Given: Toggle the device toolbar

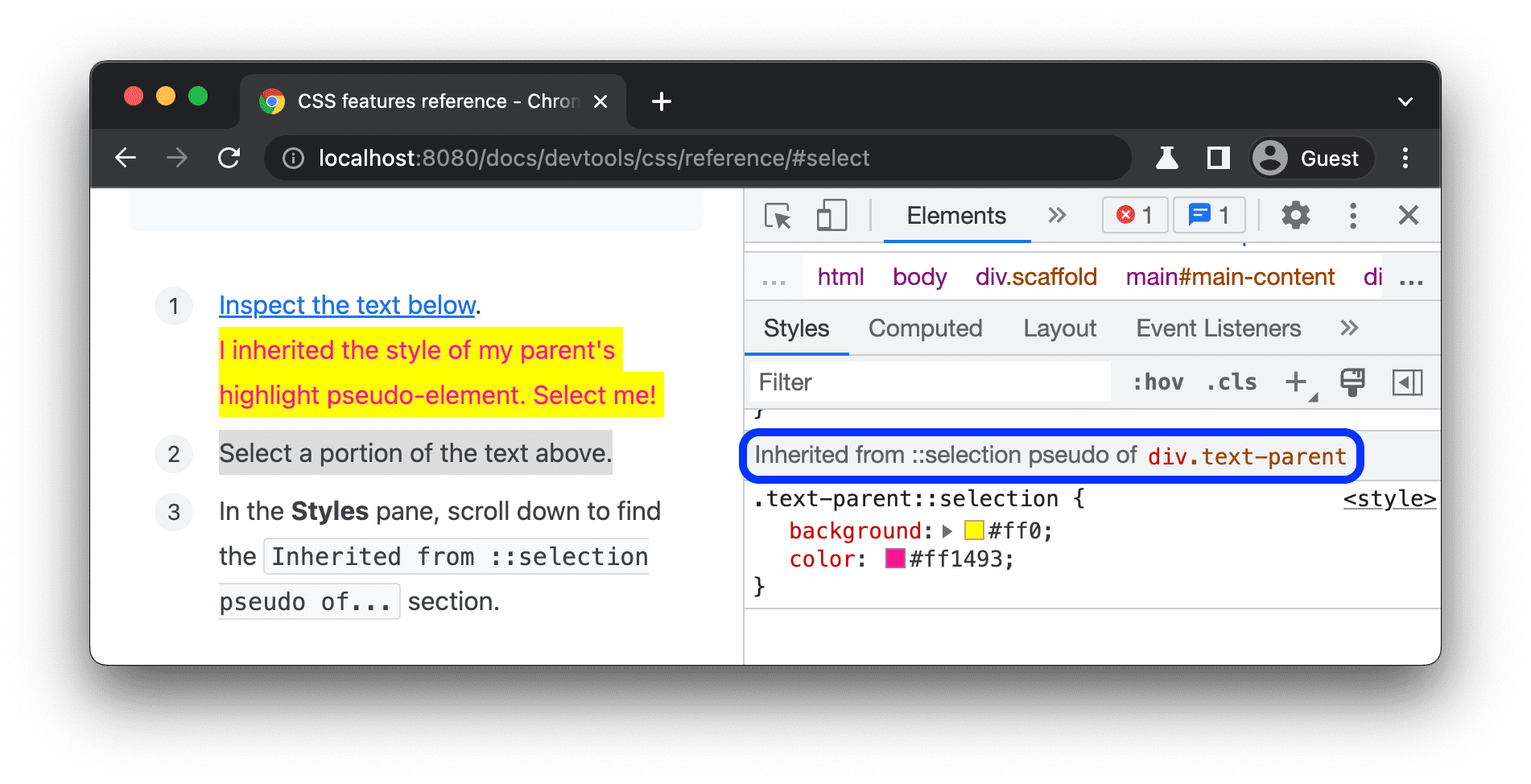Looking at the screenshot, I should (831, 216).
